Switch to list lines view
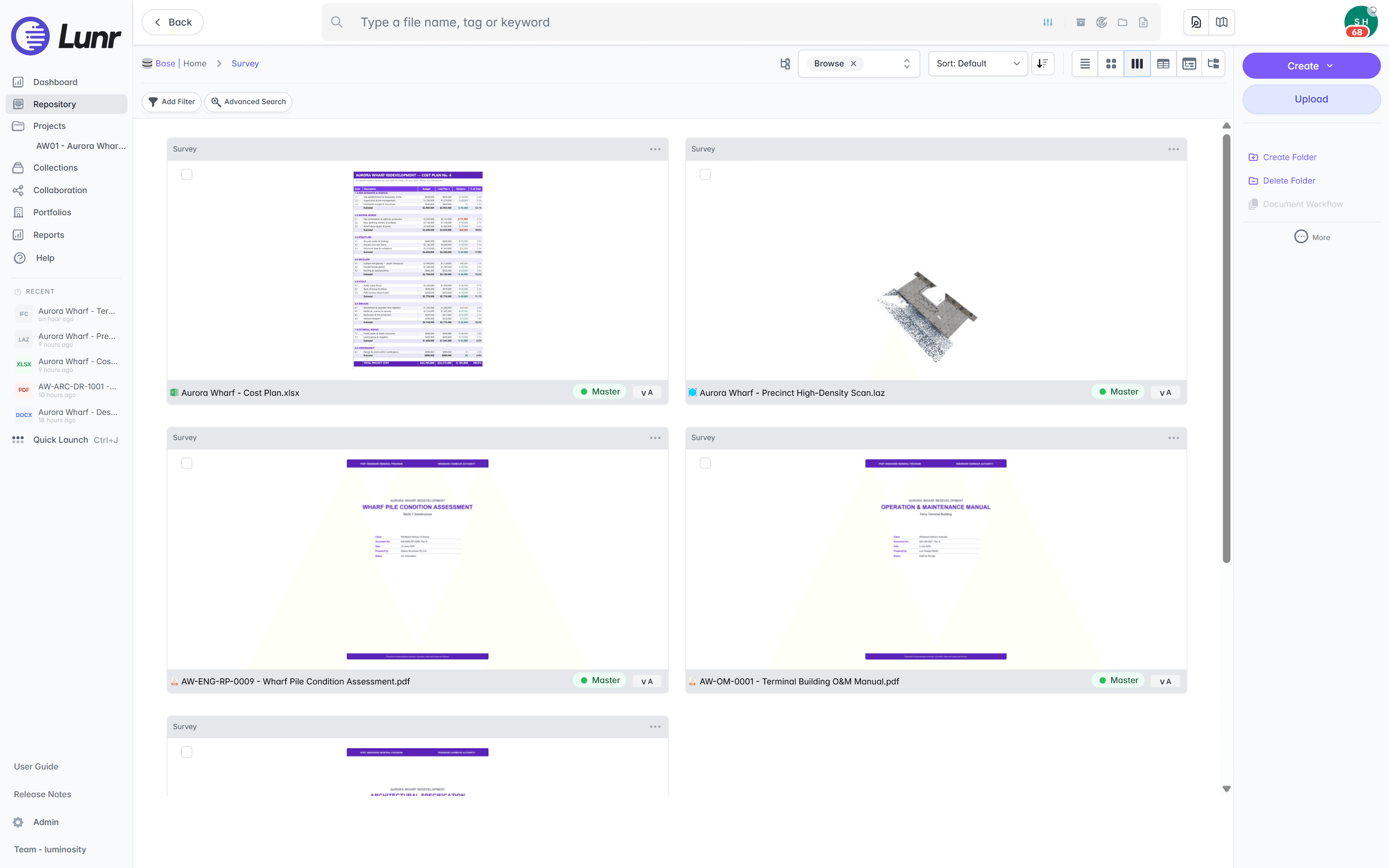1389x868 pixels. pos(1085,64)
